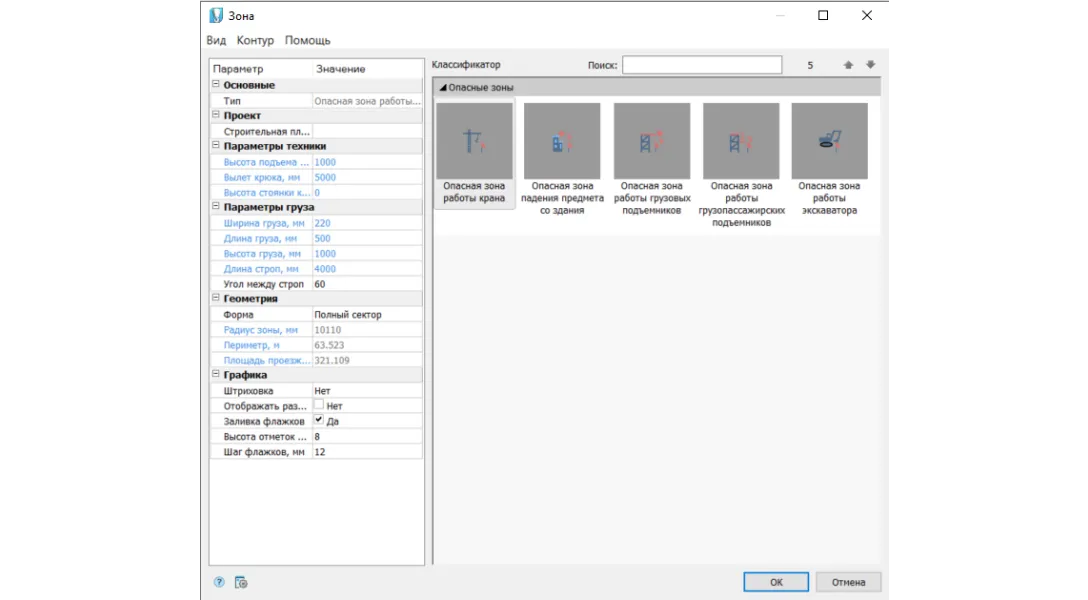The height and width of the screenshot is (600, 1088).
Task: Collapse the Проект section
Action: tap(216, 114)
